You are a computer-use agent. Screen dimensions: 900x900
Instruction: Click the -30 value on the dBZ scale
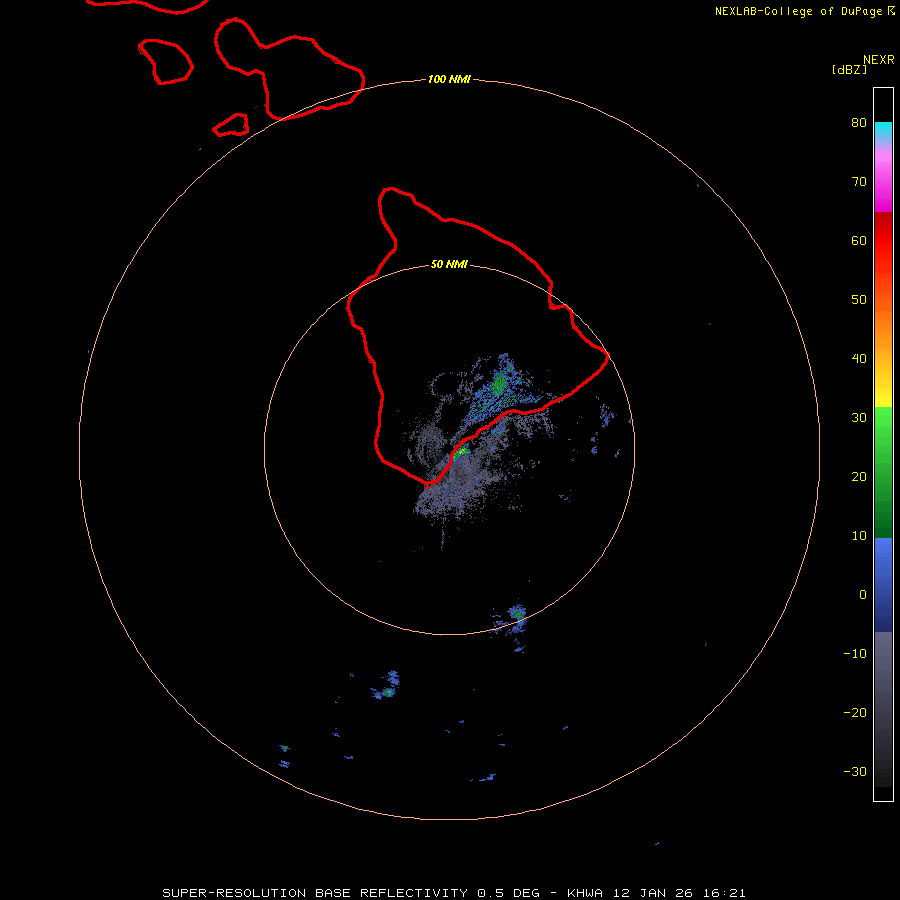(855, 772)
